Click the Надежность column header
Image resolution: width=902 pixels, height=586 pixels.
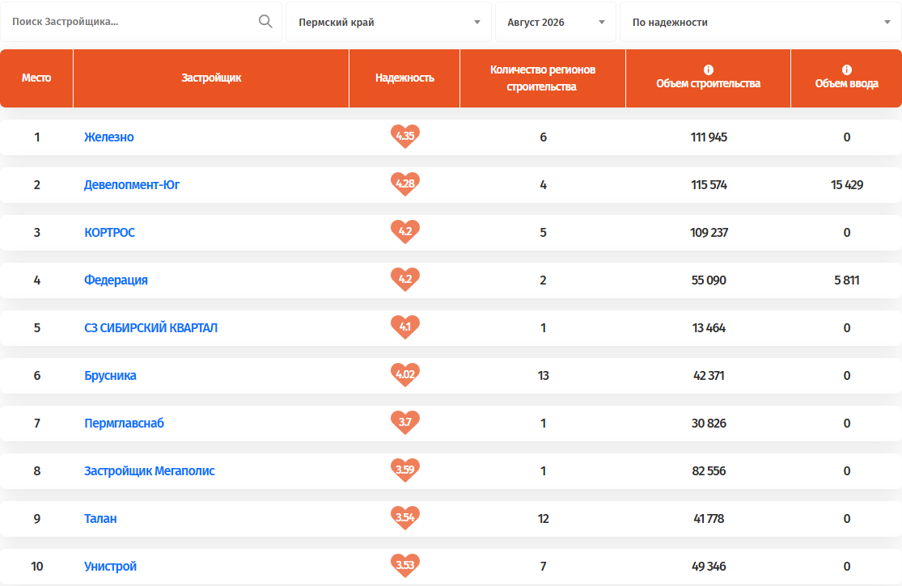click(404, 78)
